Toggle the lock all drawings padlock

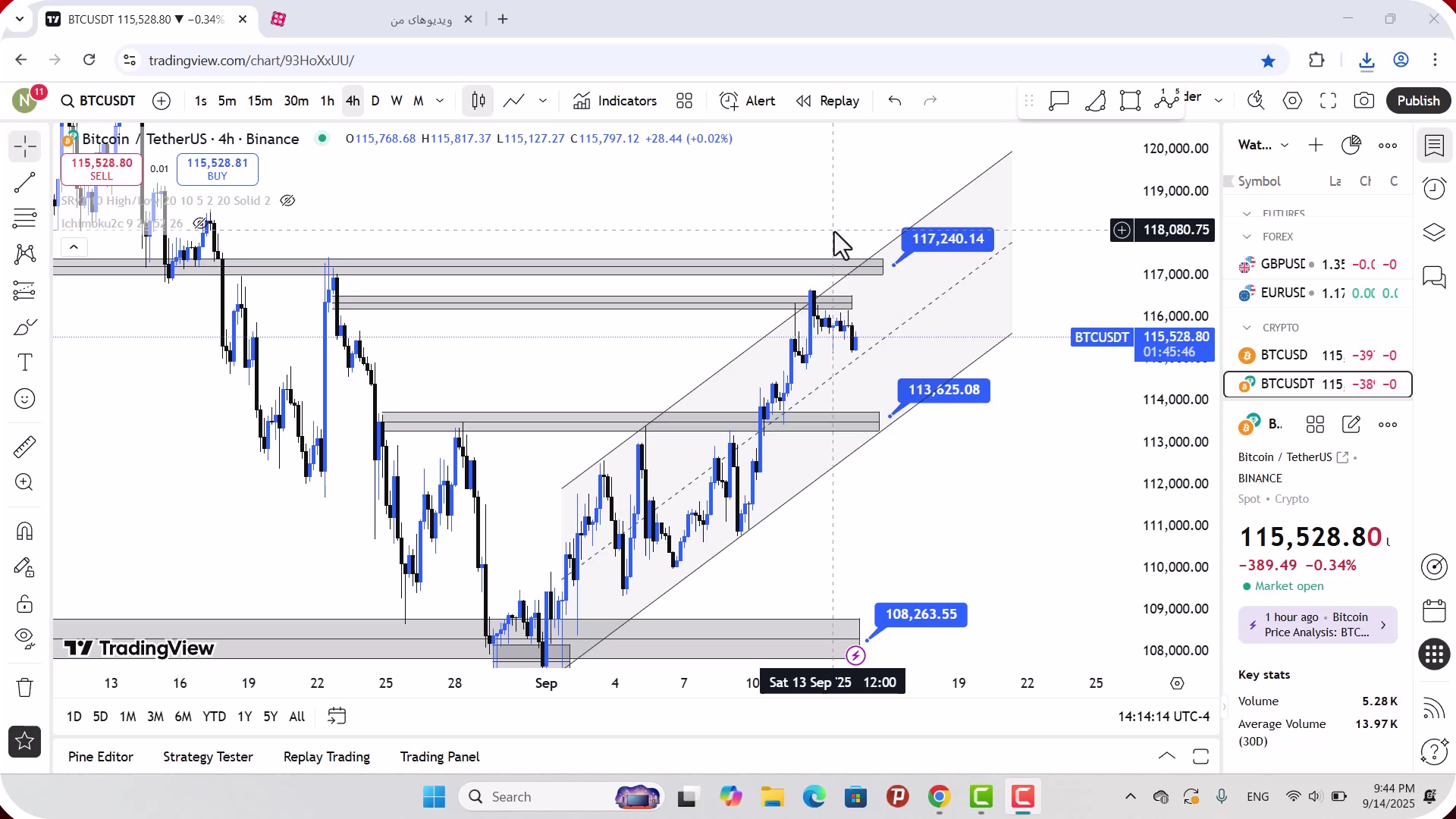click(x=25, y=604)
